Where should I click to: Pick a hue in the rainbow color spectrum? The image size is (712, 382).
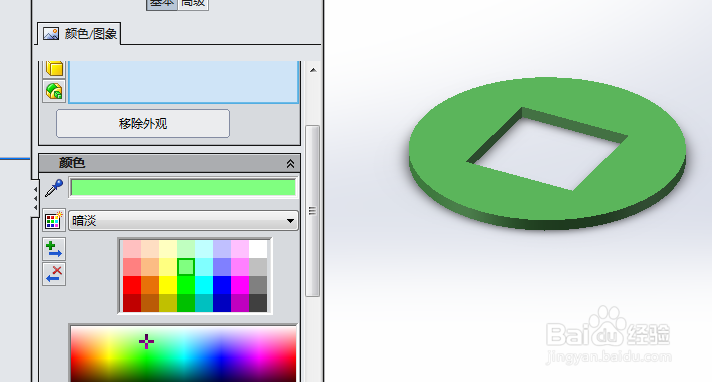coord(183,353)
